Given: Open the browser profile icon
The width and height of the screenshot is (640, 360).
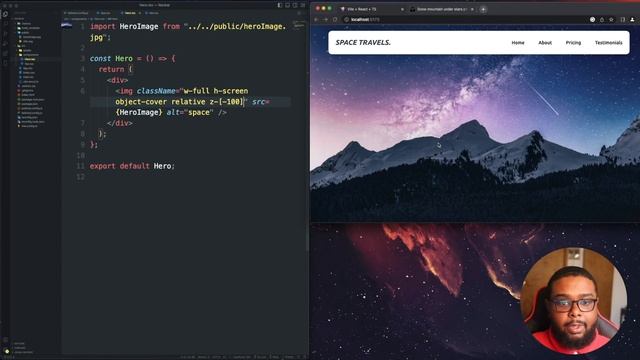Looking at the screenshot, I should 632,19.
